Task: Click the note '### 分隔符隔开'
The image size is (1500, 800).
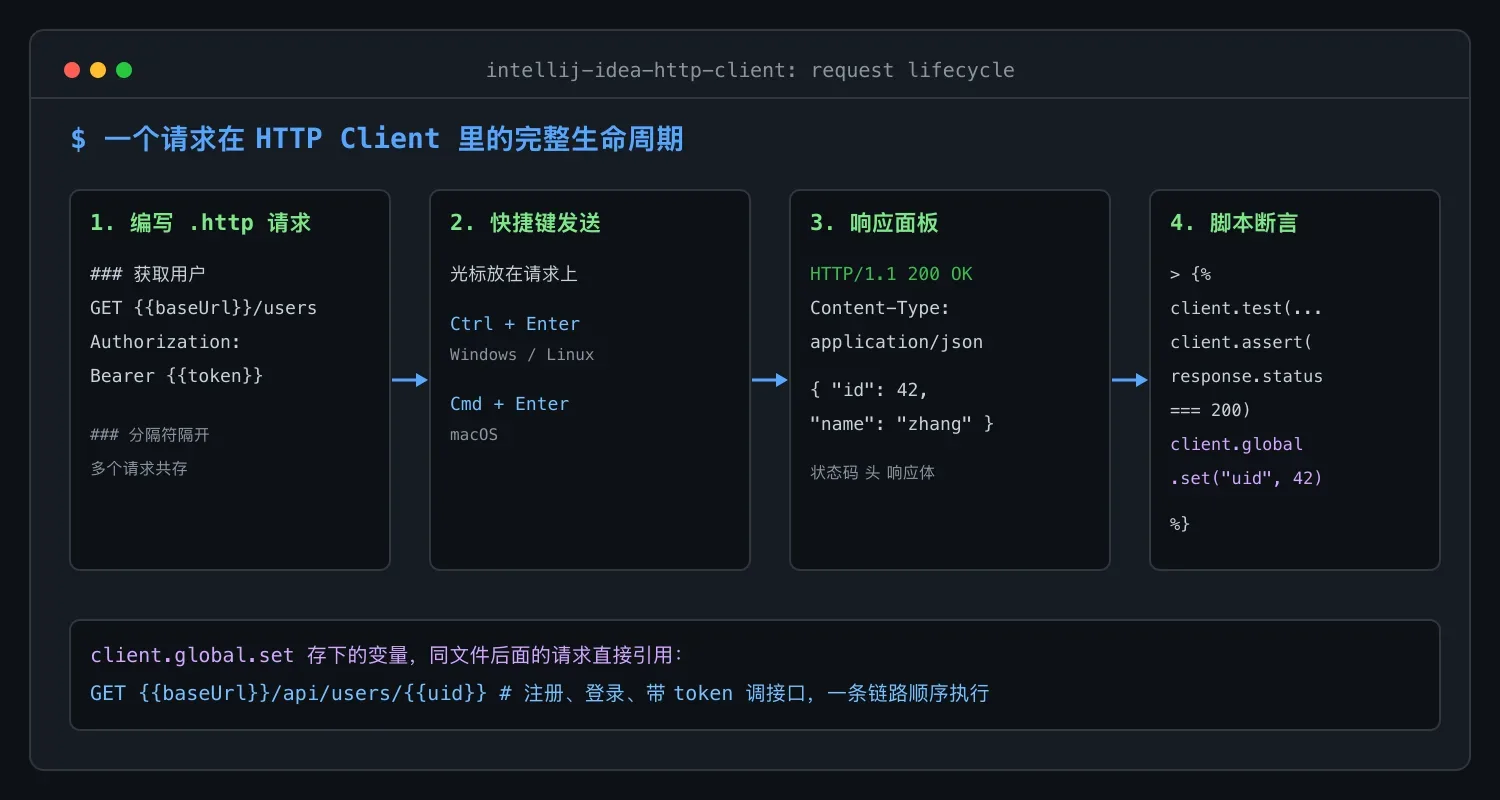Action: (150, 435)
